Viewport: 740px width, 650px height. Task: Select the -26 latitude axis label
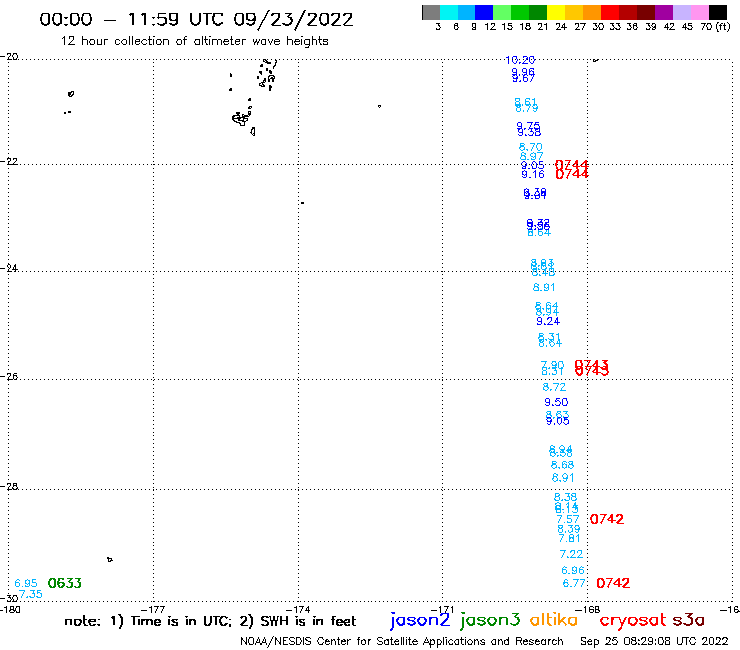tap(9, 377)
